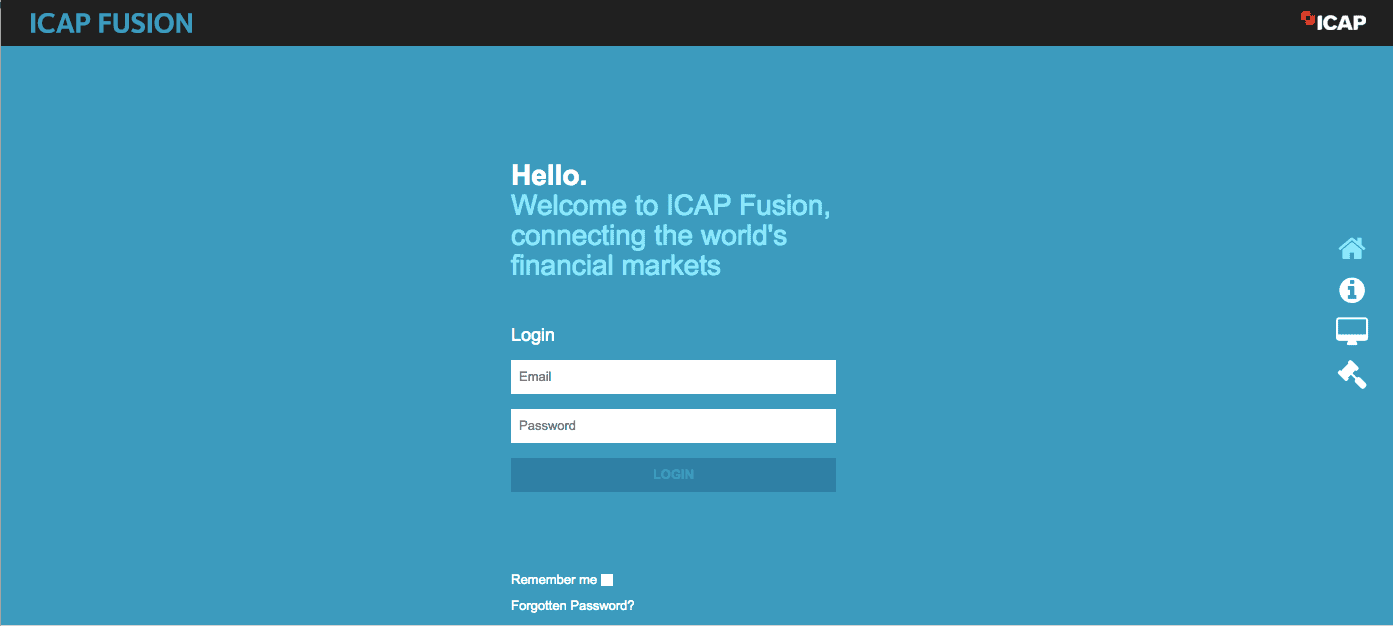Tick the Remember me checkbox
Viewport: 1393px width, 626px height.
coord(607,580)
